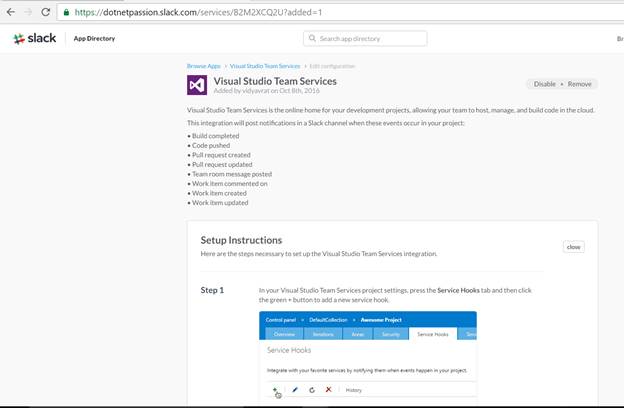Focus the Search app directory field
Viewport: 624px width, 408px height.
tap(365, 39)
